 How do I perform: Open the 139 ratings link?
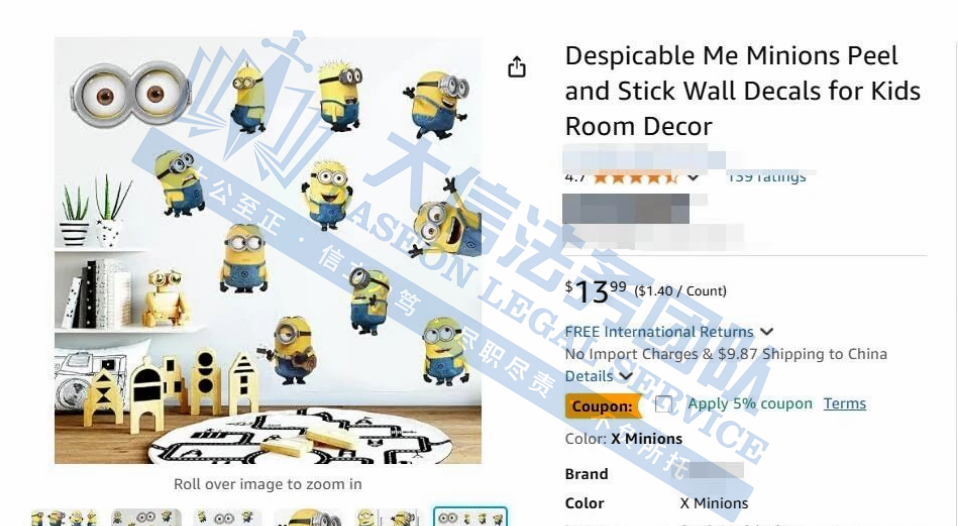pyautogui.click(x=767, y=178)
